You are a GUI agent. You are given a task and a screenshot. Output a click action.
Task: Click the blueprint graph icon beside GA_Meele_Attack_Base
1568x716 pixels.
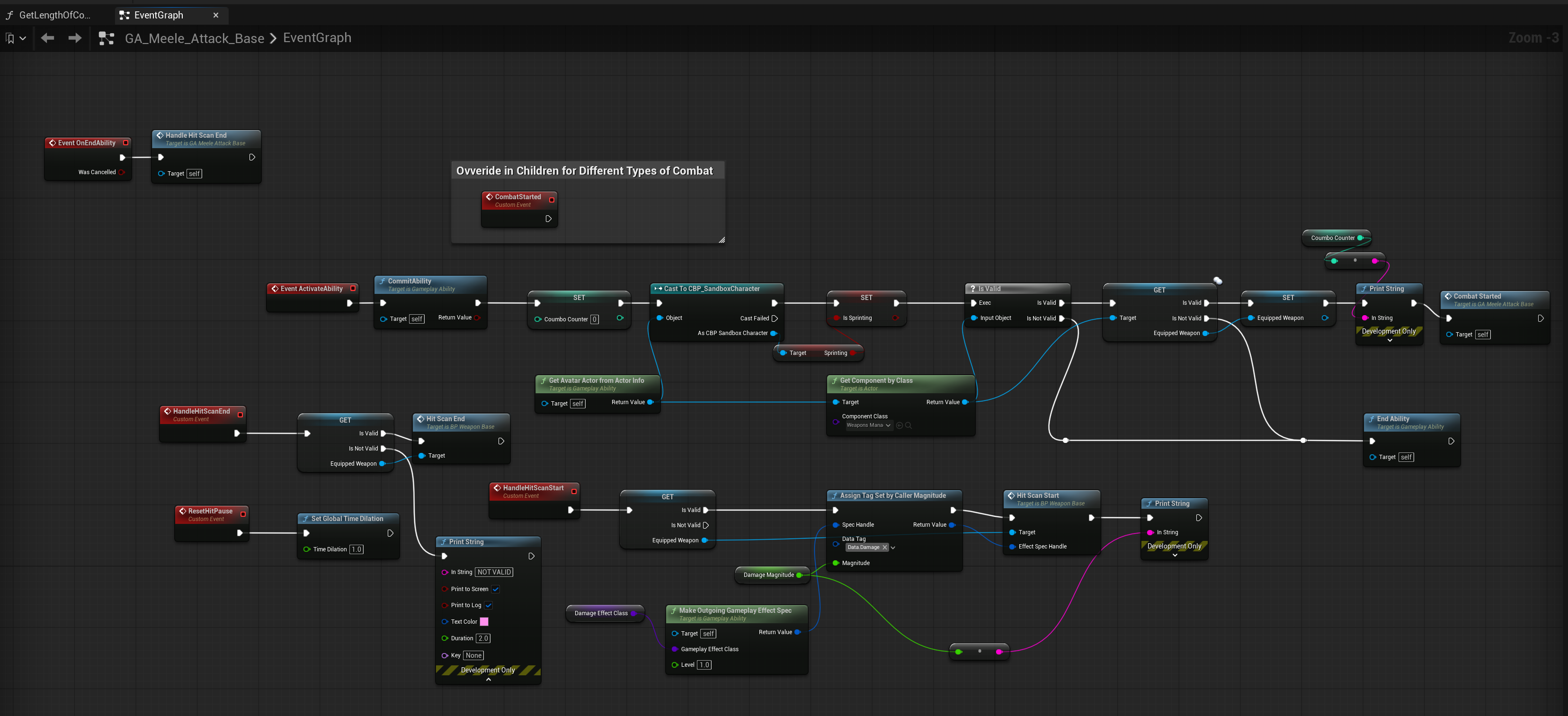coord(107,38)
